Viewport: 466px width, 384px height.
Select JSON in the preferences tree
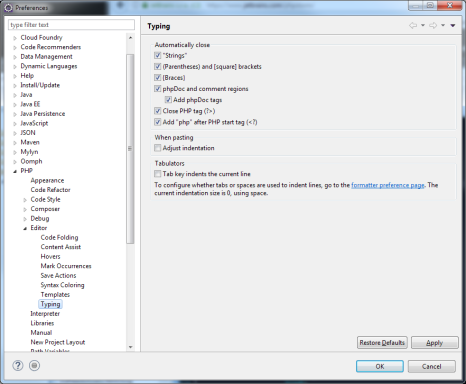tap(28, 133)
